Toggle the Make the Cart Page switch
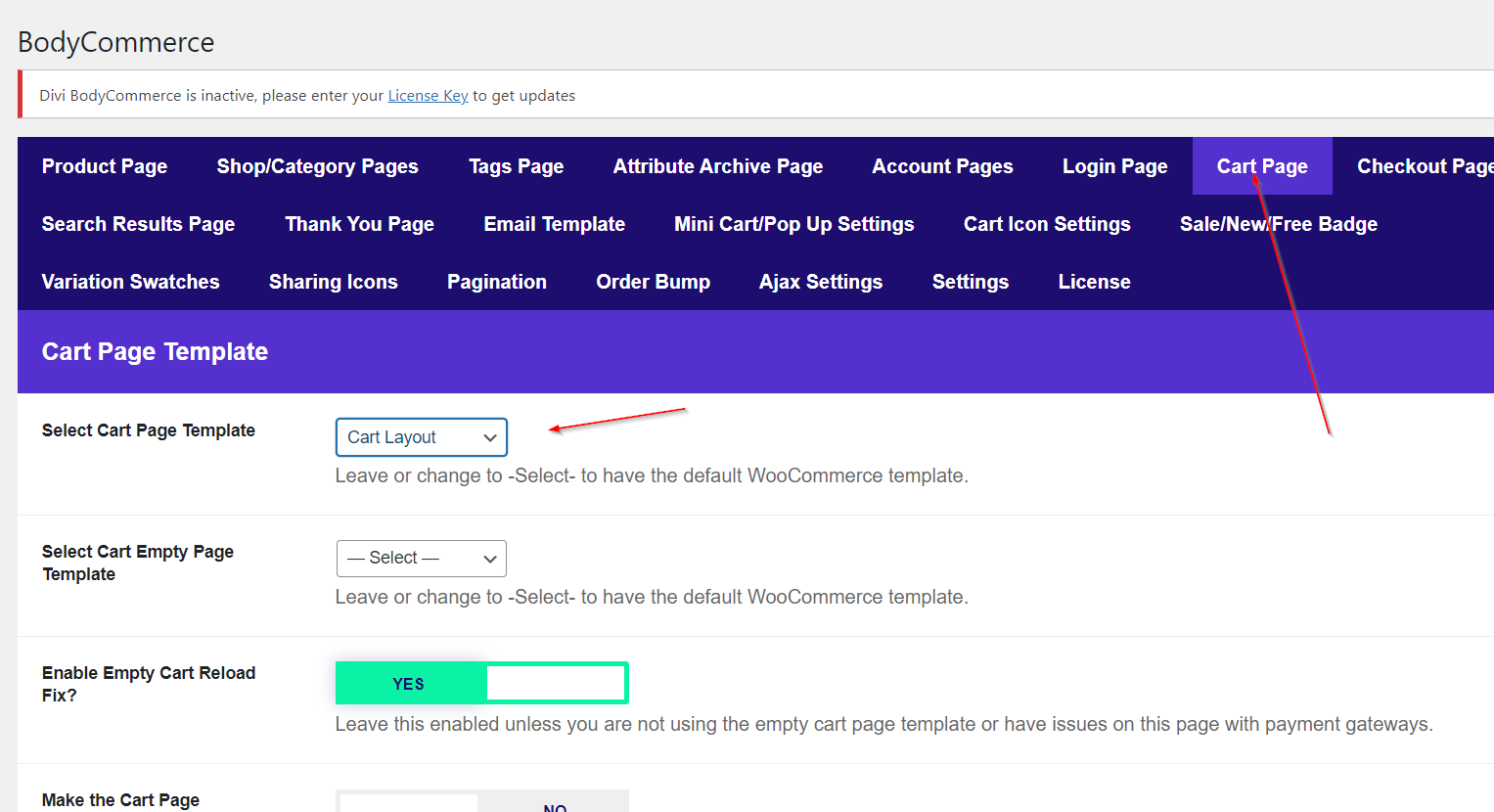 tap(481, 802)
